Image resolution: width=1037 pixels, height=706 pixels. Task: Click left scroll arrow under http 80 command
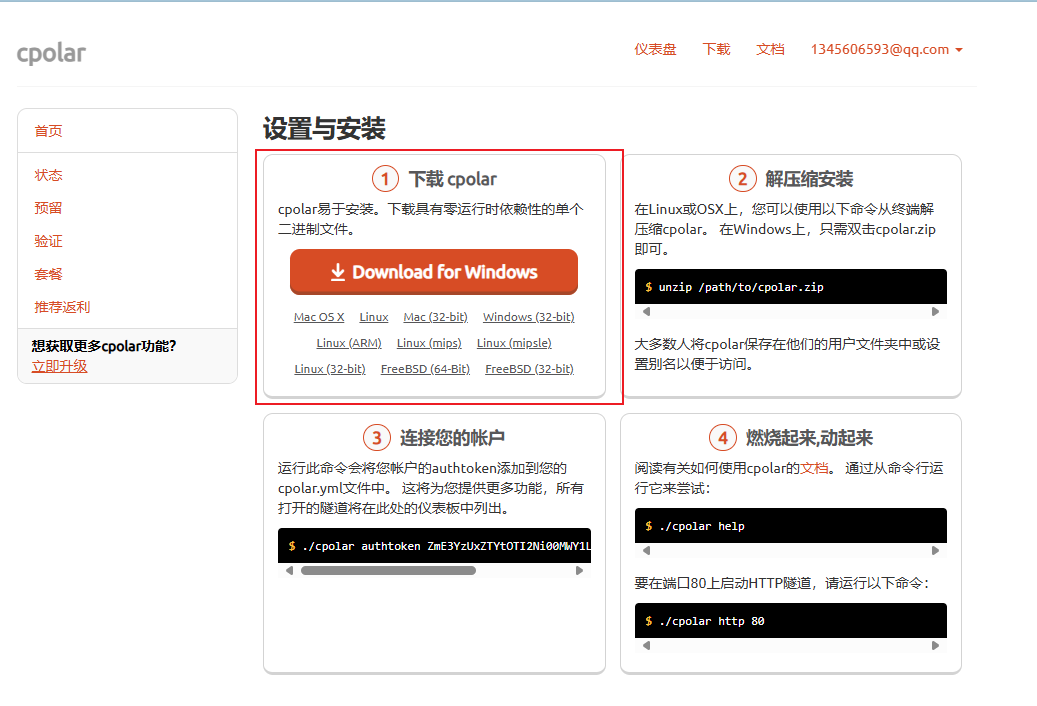tap(646, 646)
